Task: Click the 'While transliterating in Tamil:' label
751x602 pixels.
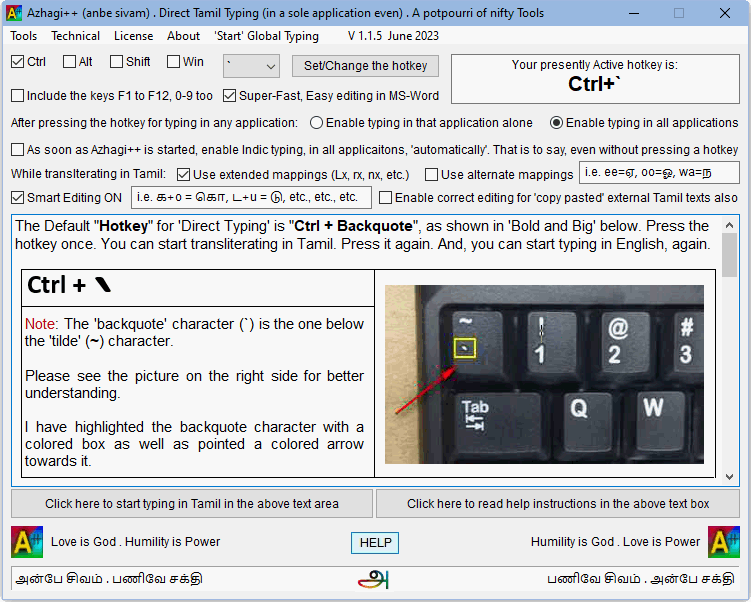Action: pos(89,174)
